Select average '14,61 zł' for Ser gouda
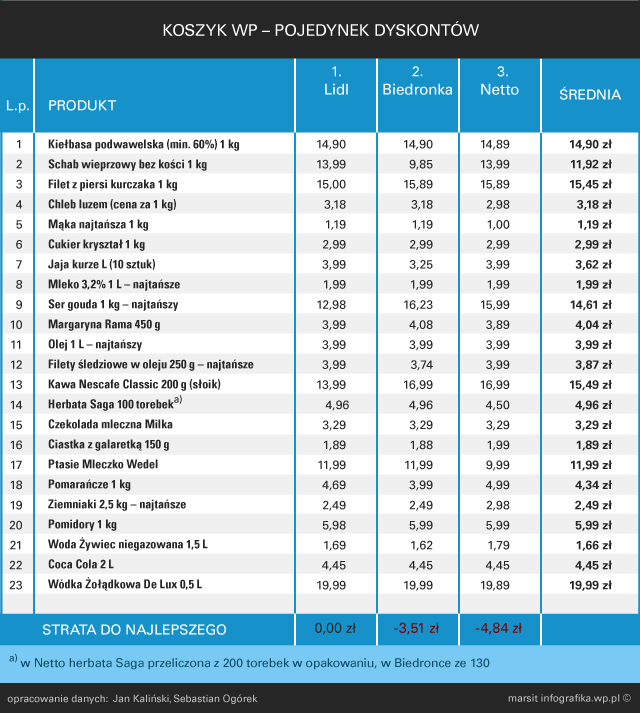Screen dimensions: 640x713 pos(591,304)
